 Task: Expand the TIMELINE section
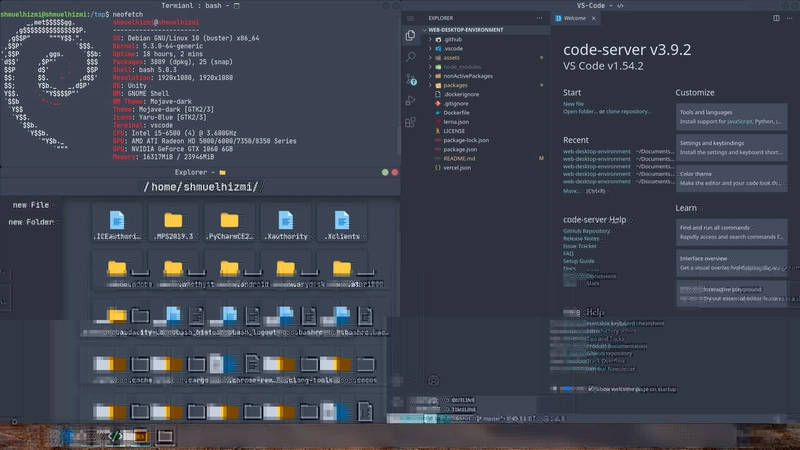(x=463, y=409)
